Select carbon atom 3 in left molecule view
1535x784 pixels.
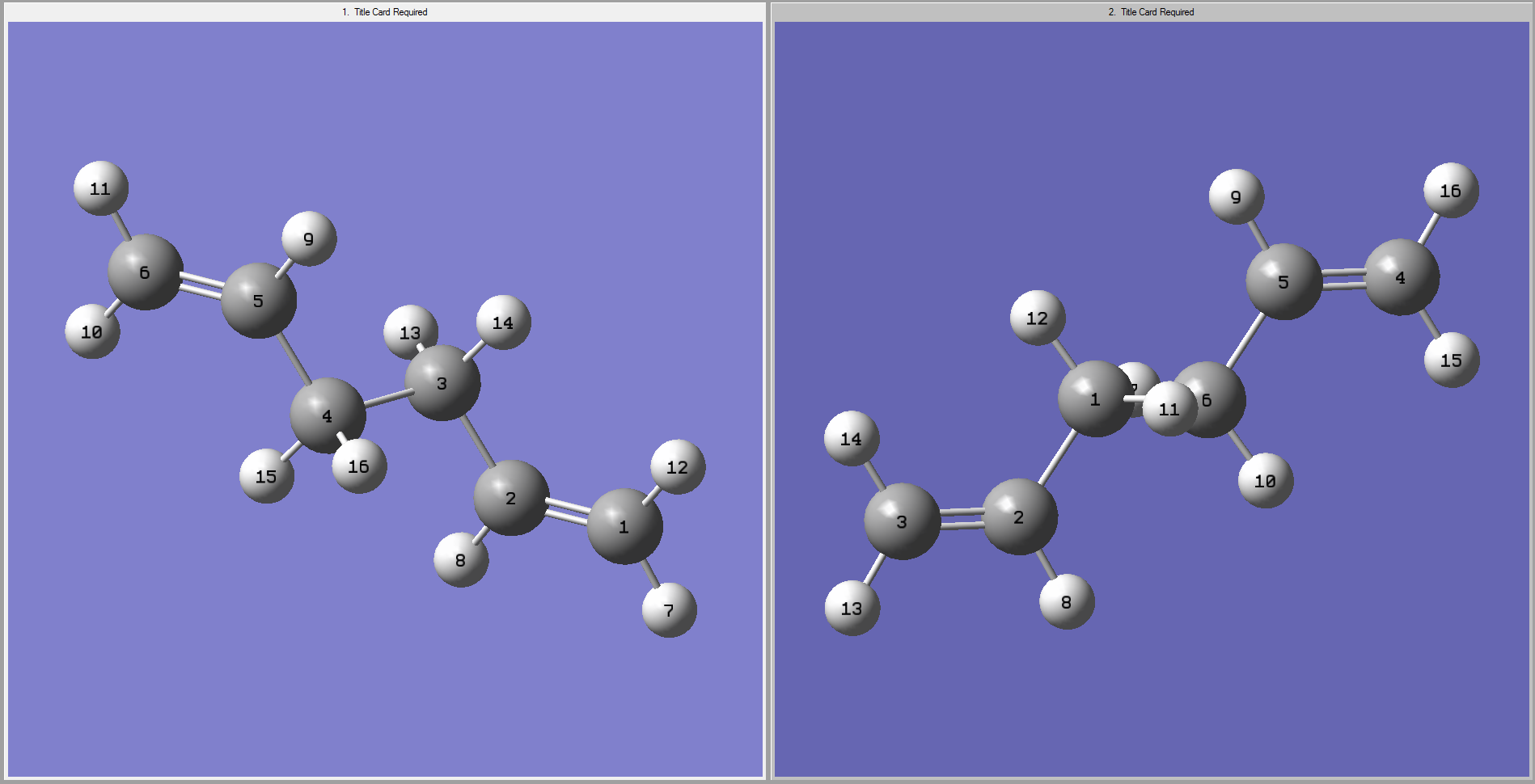click(x=442, y=383)
